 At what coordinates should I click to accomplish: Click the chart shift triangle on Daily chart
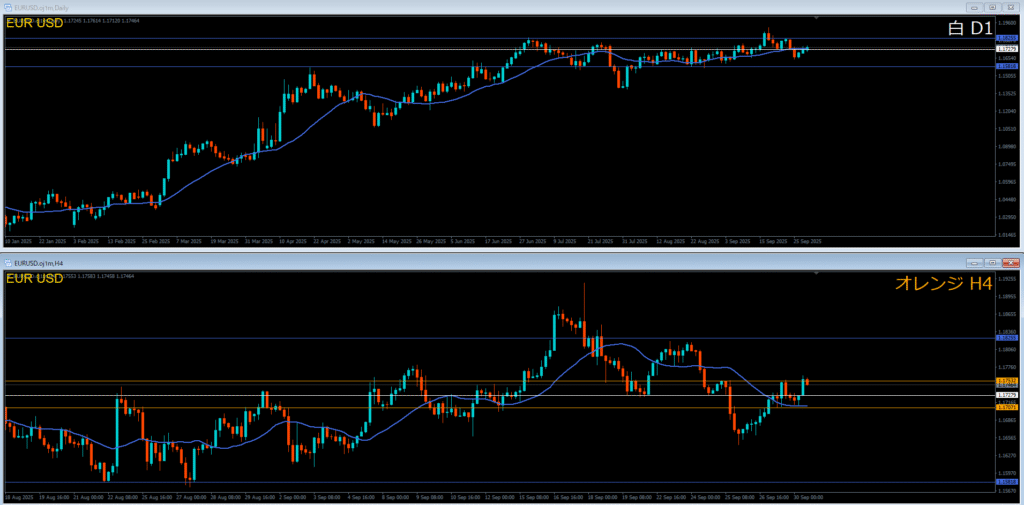[817, 18]
